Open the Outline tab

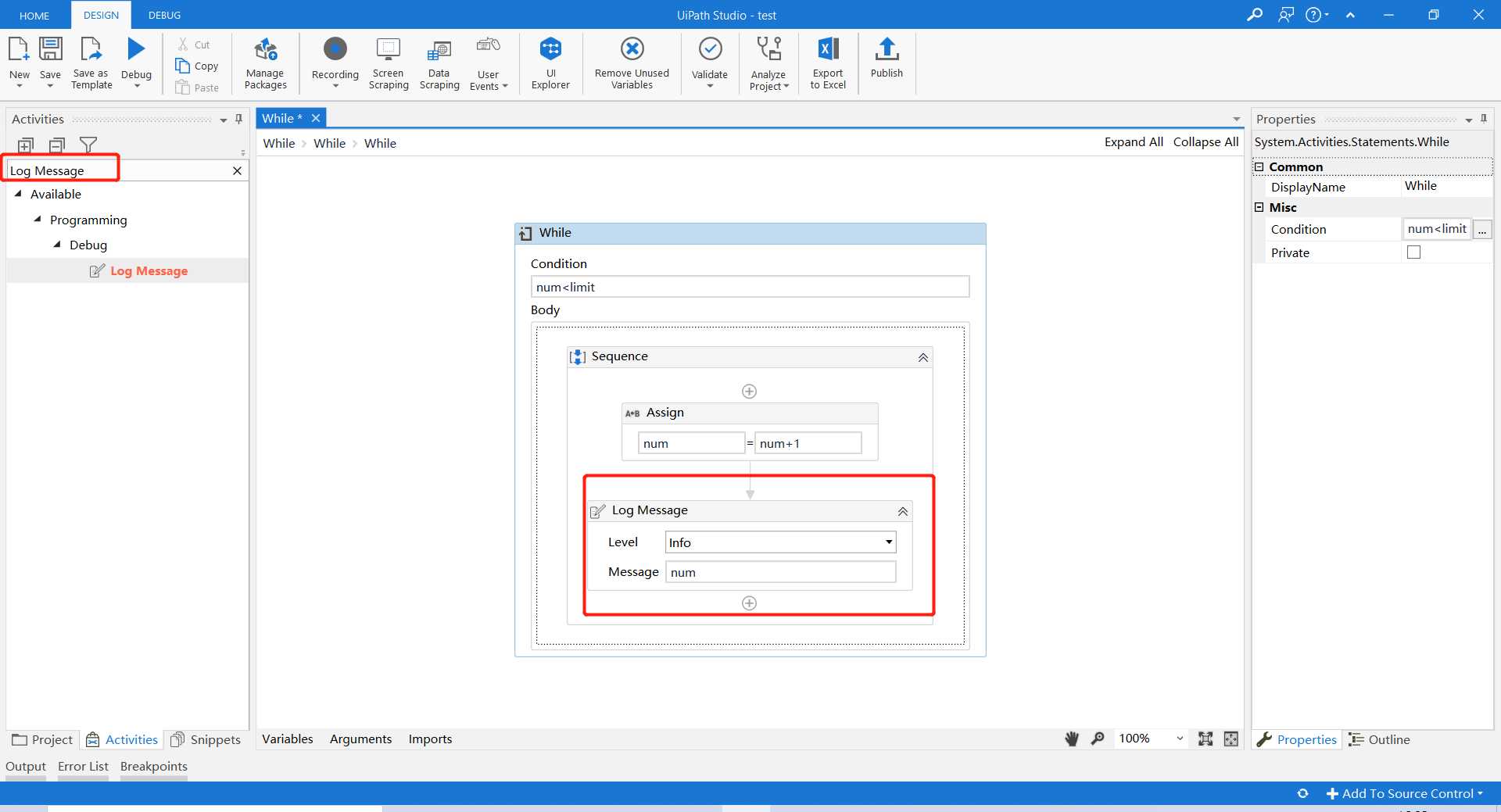click(x=1379, y=739)
